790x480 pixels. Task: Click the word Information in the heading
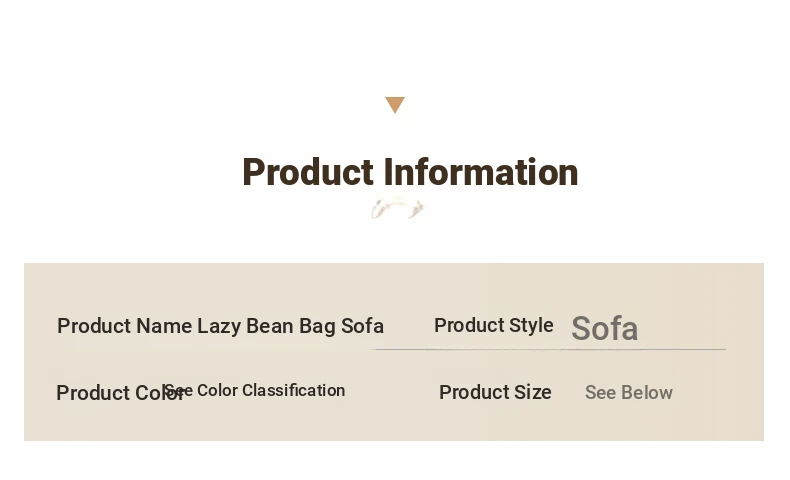coord(481,172)
